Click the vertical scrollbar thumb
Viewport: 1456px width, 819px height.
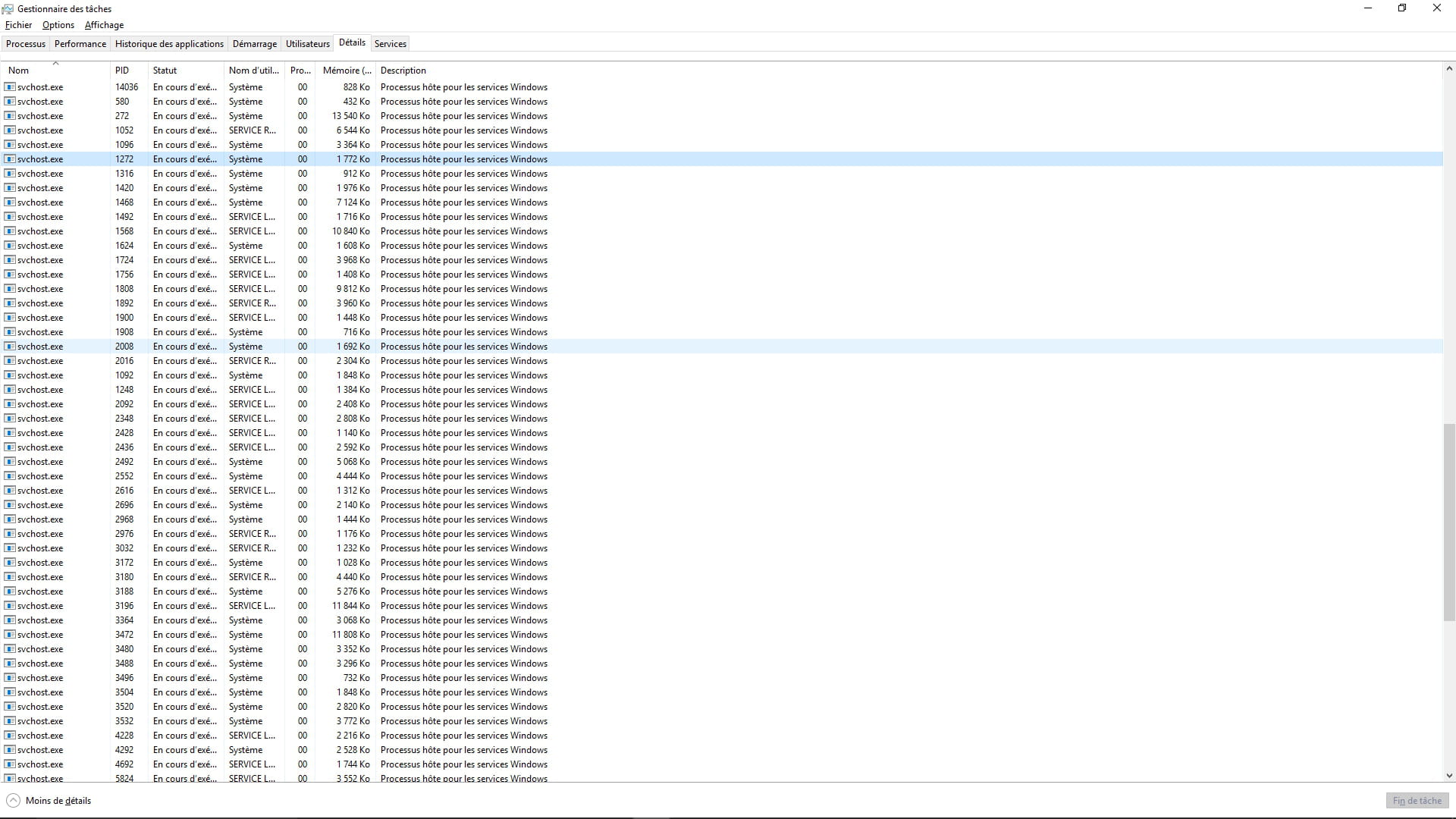pos(1449,522)
